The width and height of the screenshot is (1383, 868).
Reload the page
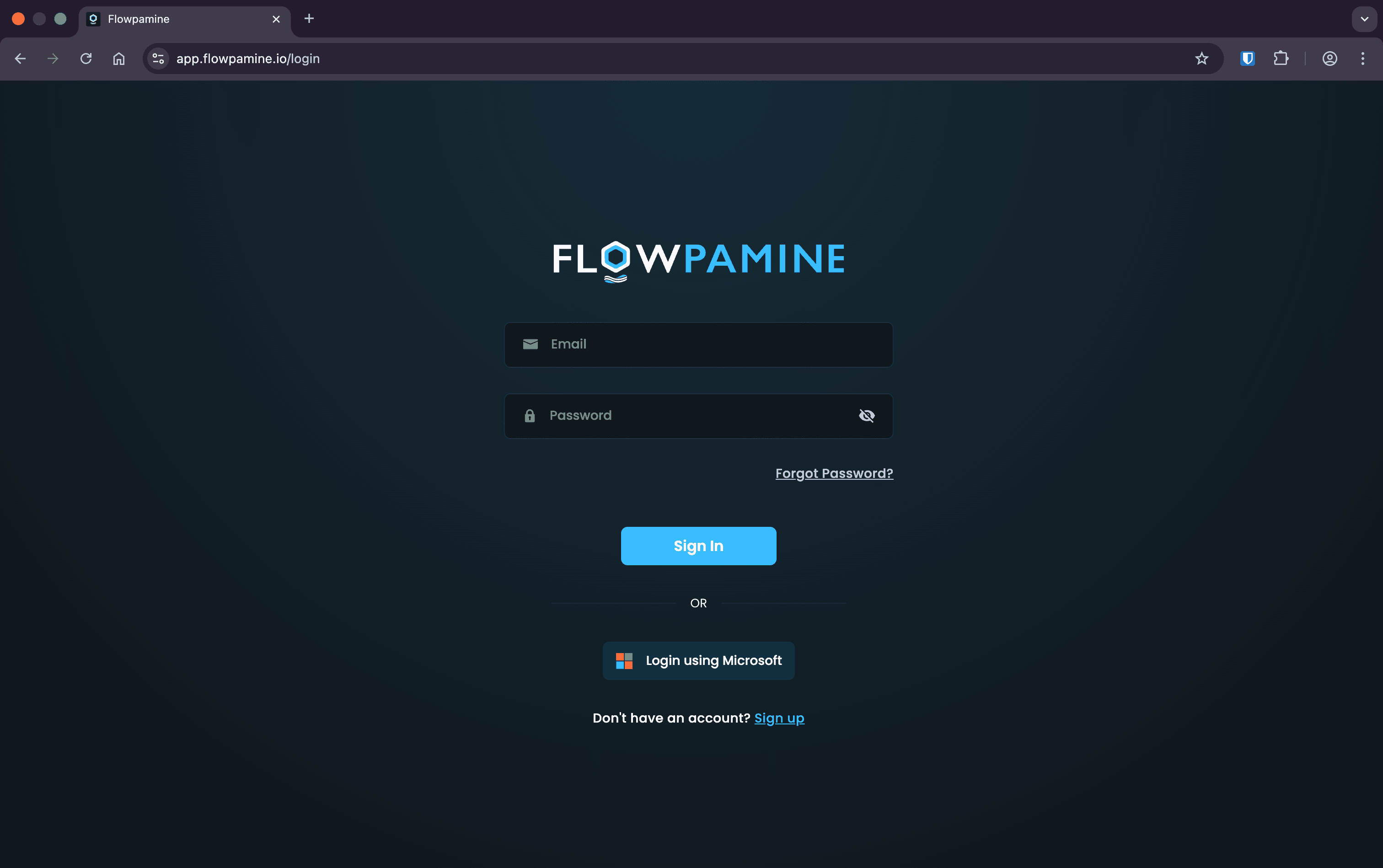(x=86, y=58)
